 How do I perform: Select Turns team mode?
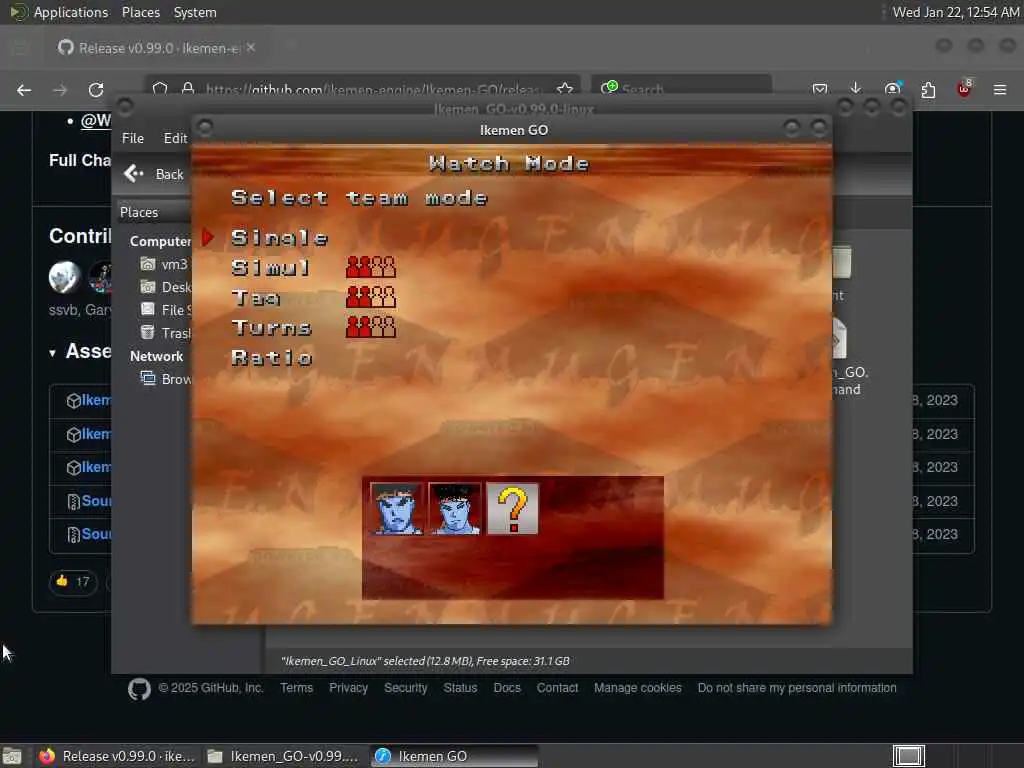[272, 327]
